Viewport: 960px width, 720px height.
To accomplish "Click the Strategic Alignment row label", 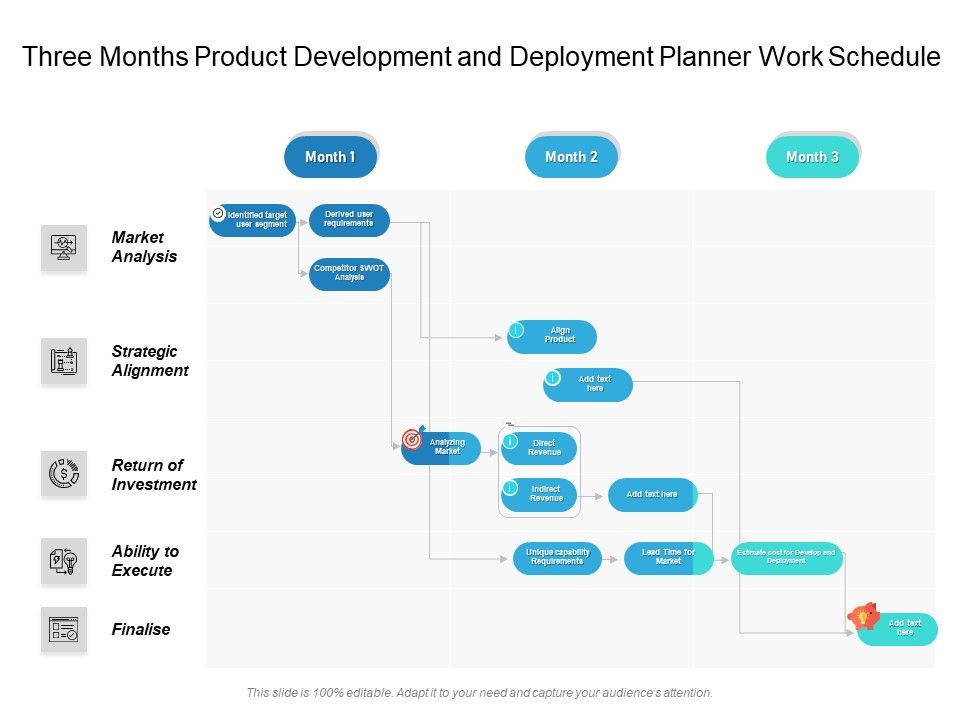I will click(150, 361).
